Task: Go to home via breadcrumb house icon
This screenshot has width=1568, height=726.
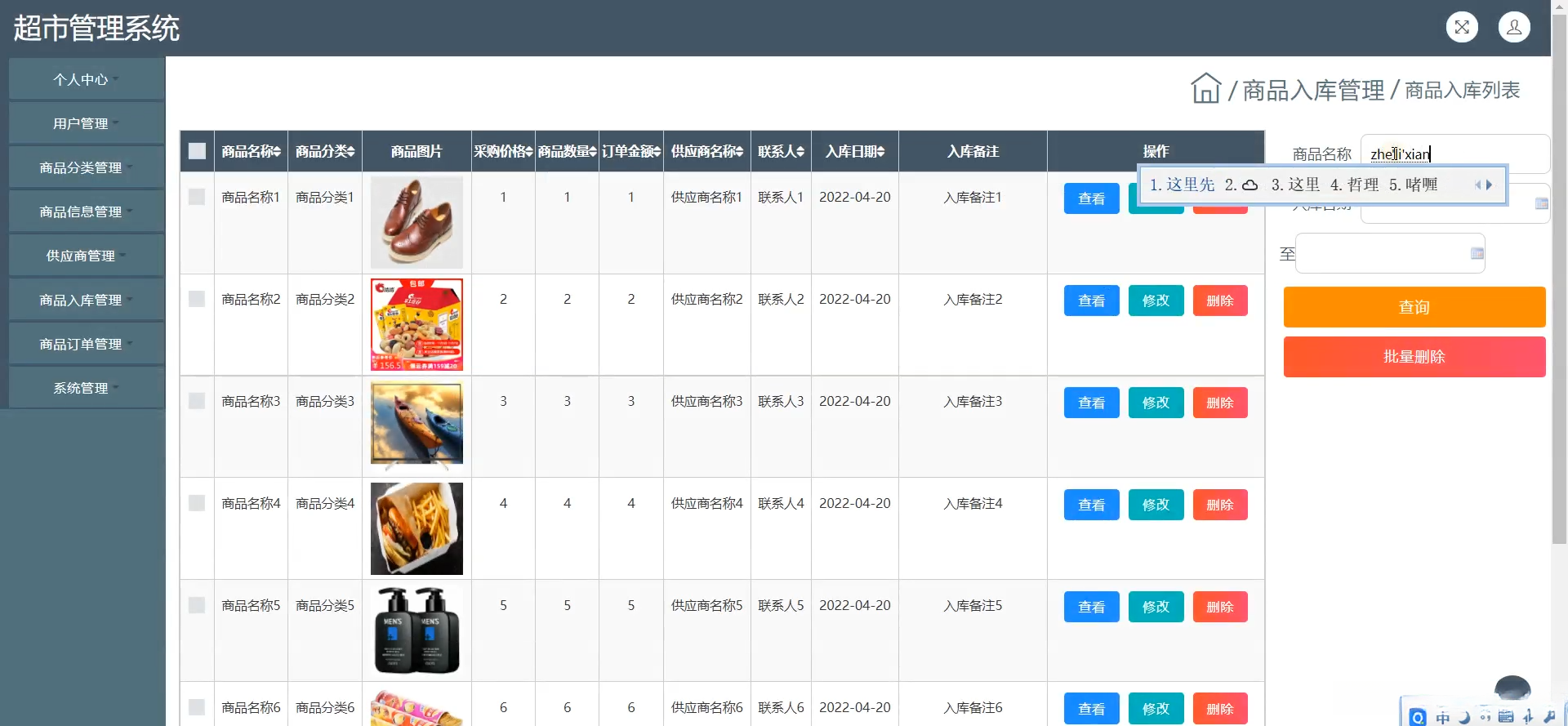Action: coord(1205,88)
